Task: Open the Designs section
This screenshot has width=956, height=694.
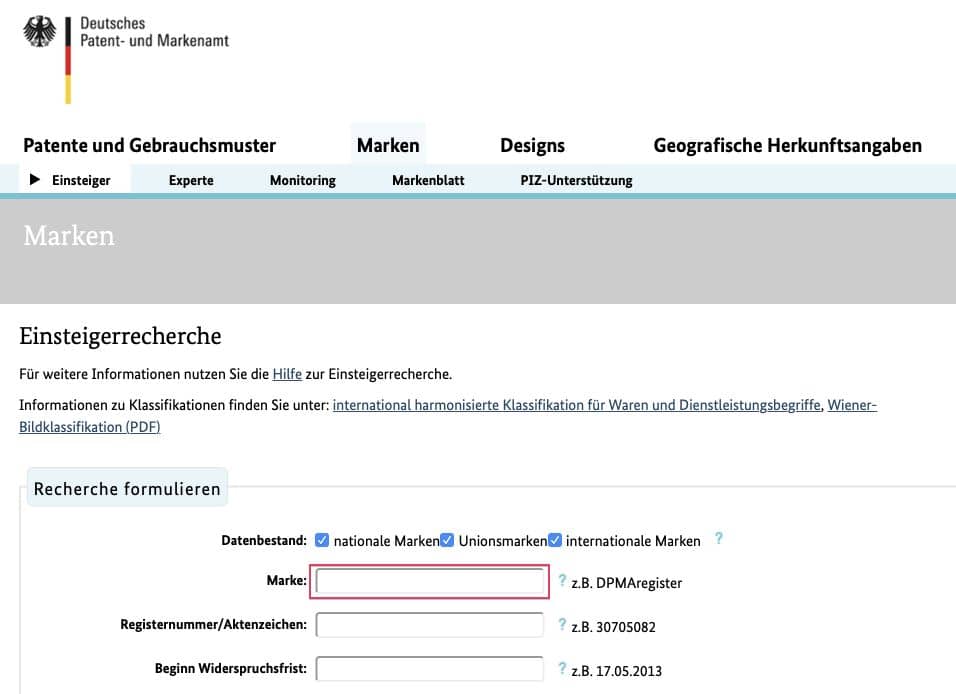Action: click(x=532, y=145)
